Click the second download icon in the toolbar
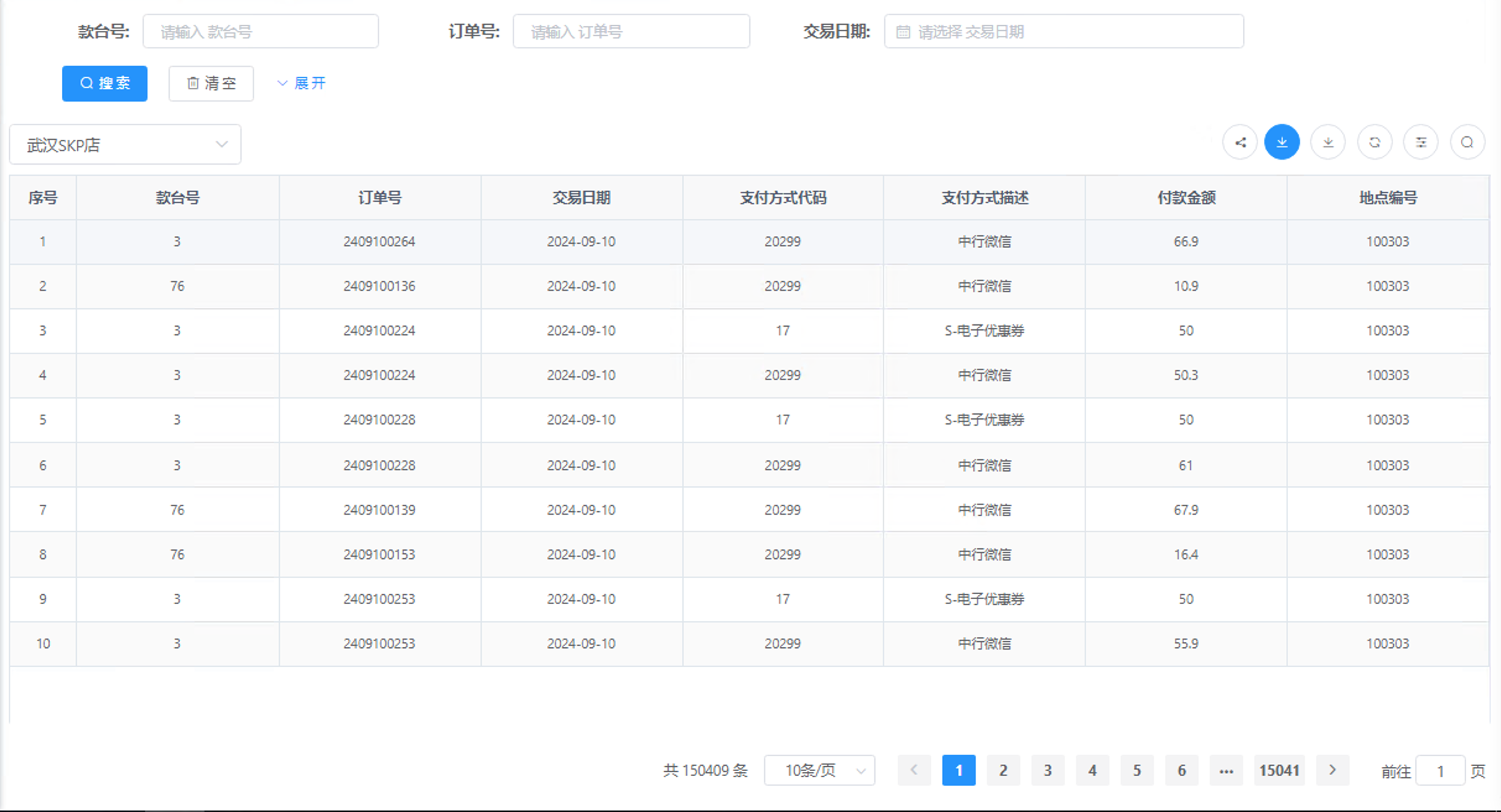The image size is (1501, 812). click(x=1328, y=142)
